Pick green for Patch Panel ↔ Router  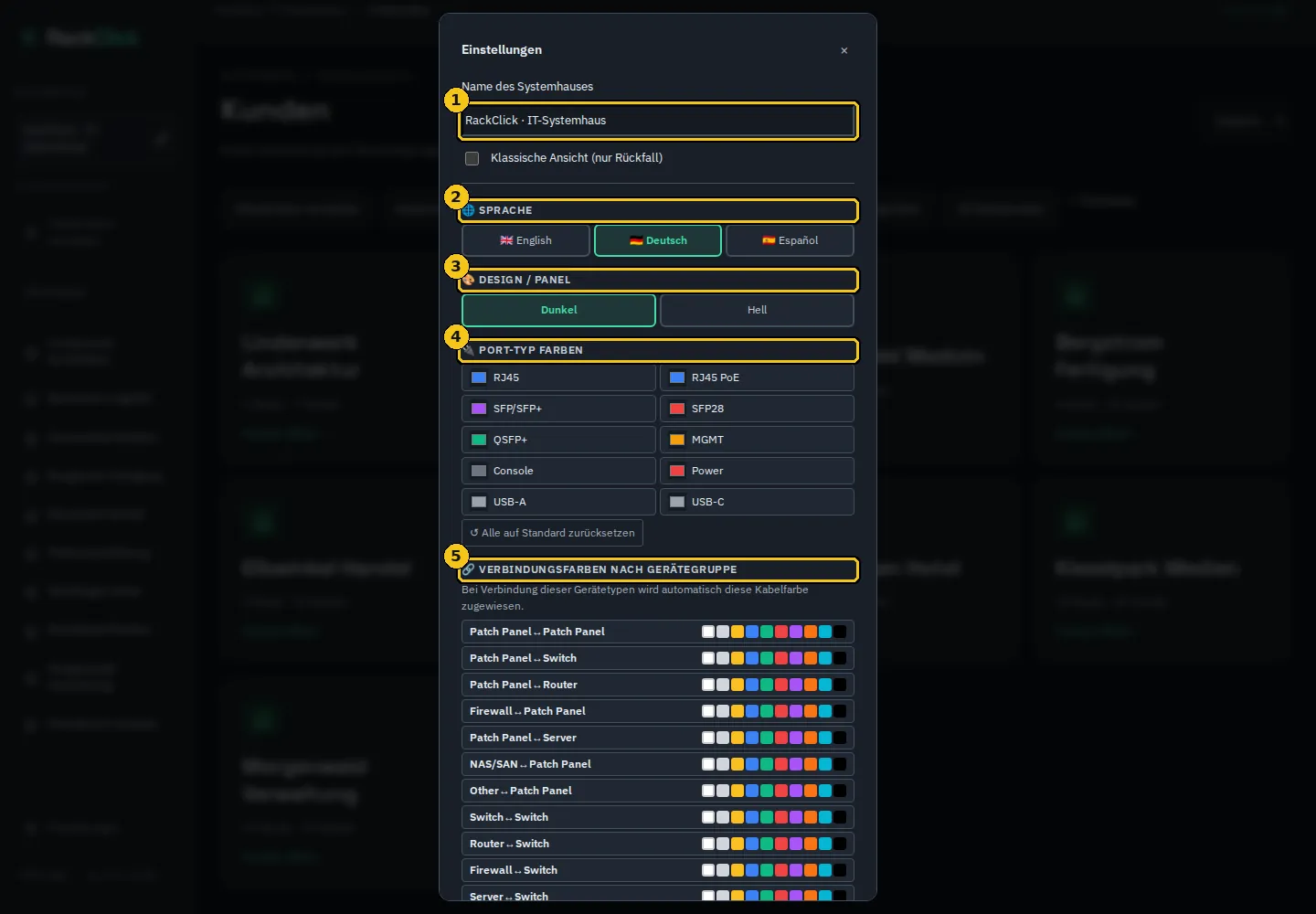pos(767,685)
